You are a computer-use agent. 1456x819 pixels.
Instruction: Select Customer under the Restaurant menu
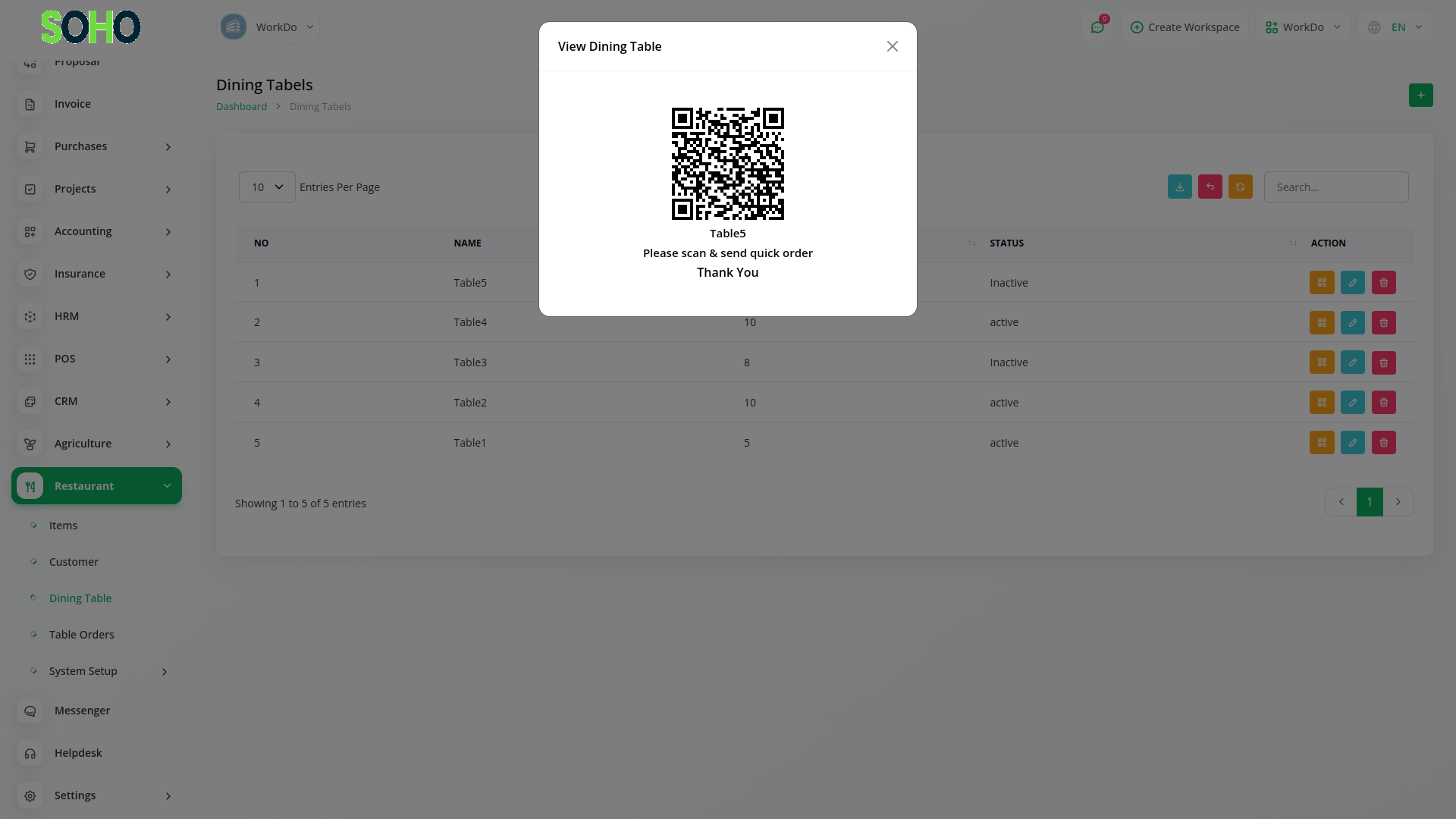(74, 562)
